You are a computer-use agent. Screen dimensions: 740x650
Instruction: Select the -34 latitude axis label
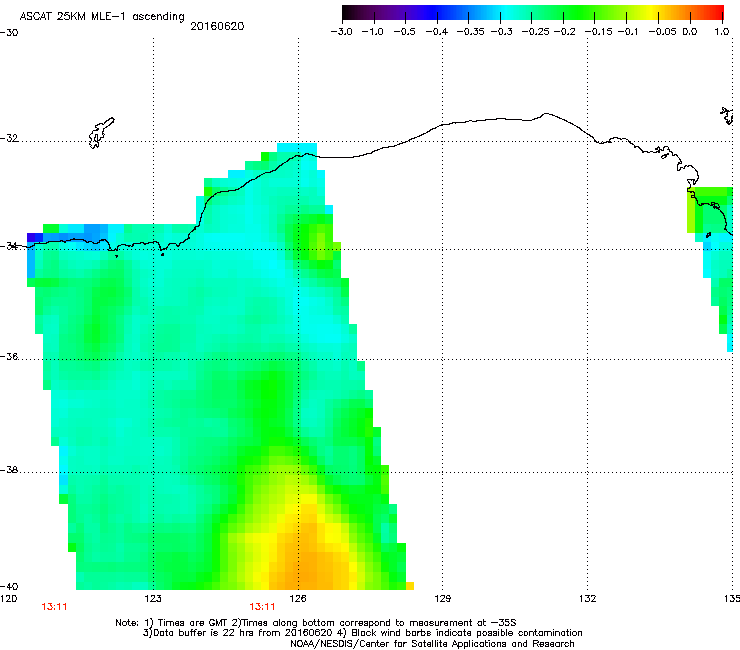(x=9, y=246)
